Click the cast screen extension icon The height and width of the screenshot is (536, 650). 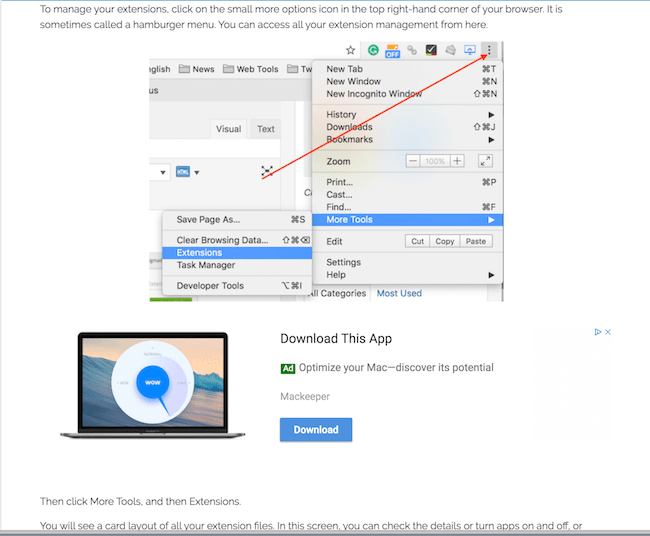tap(469, 50)
